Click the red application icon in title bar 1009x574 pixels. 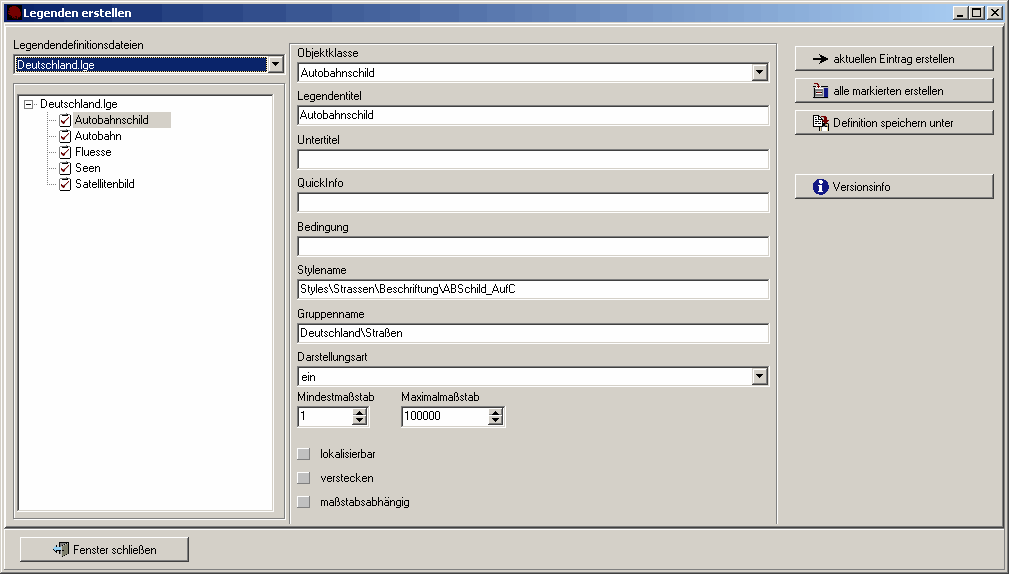tap(14, 13)
